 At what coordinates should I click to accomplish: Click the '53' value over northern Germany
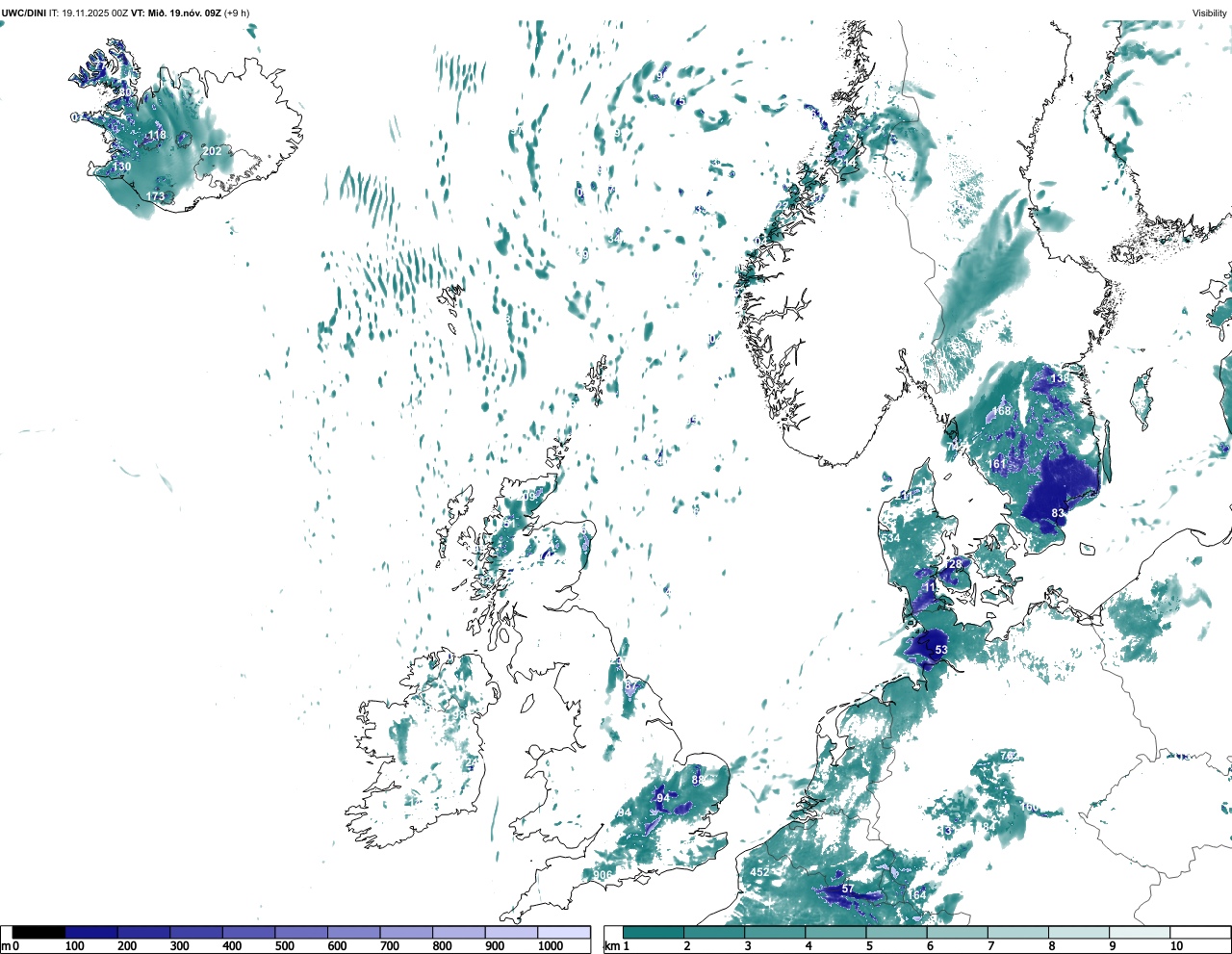tap(941, 650)
